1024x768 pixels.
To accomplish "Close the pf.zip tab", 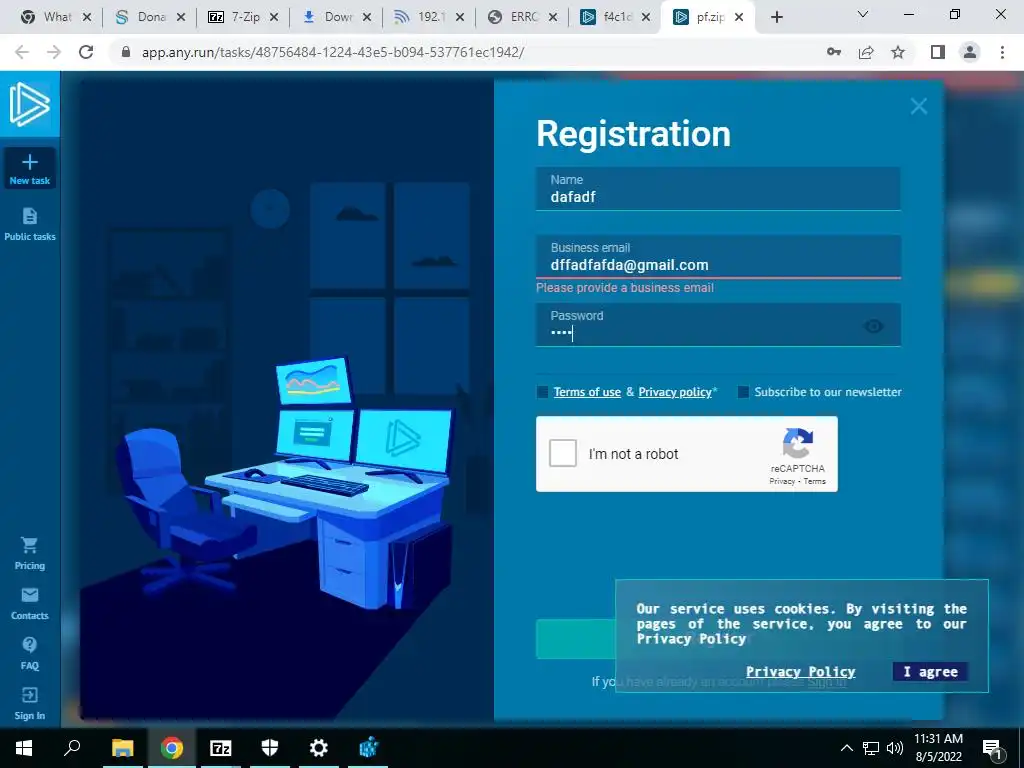I will pos(739,17).
